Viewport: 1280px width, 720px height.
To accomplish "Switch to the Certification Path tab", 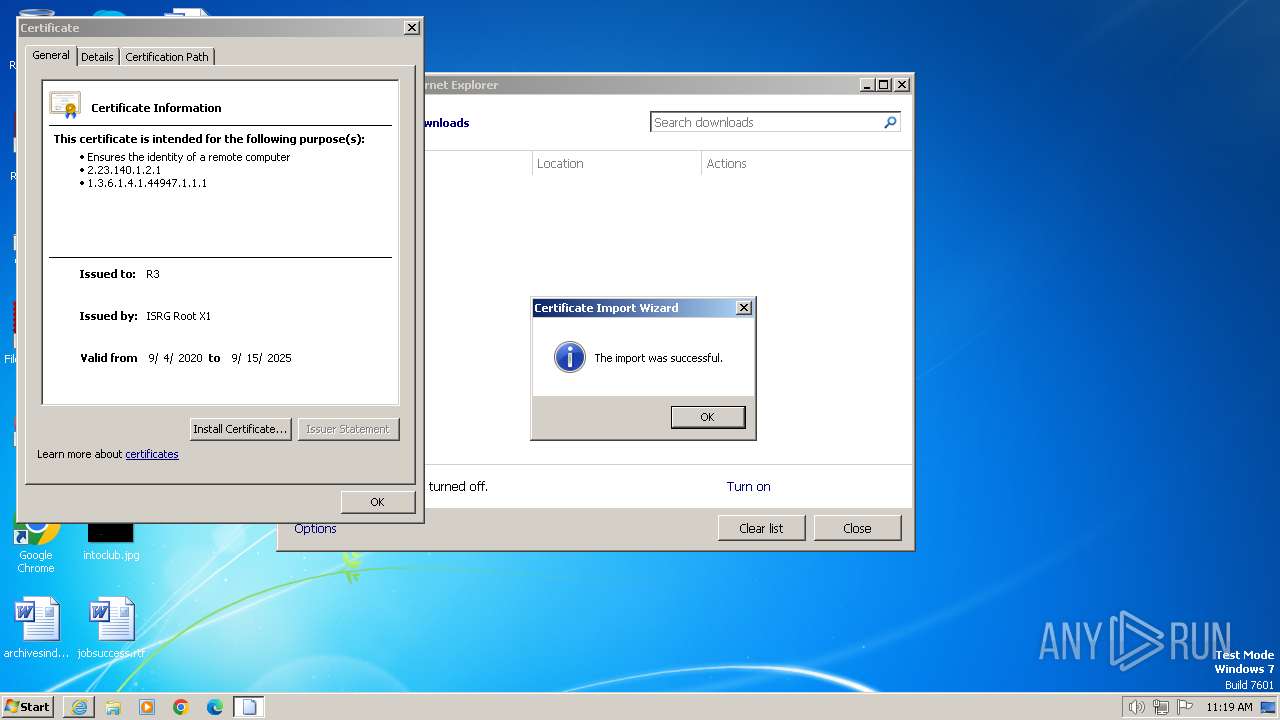I will coord(167,57).
